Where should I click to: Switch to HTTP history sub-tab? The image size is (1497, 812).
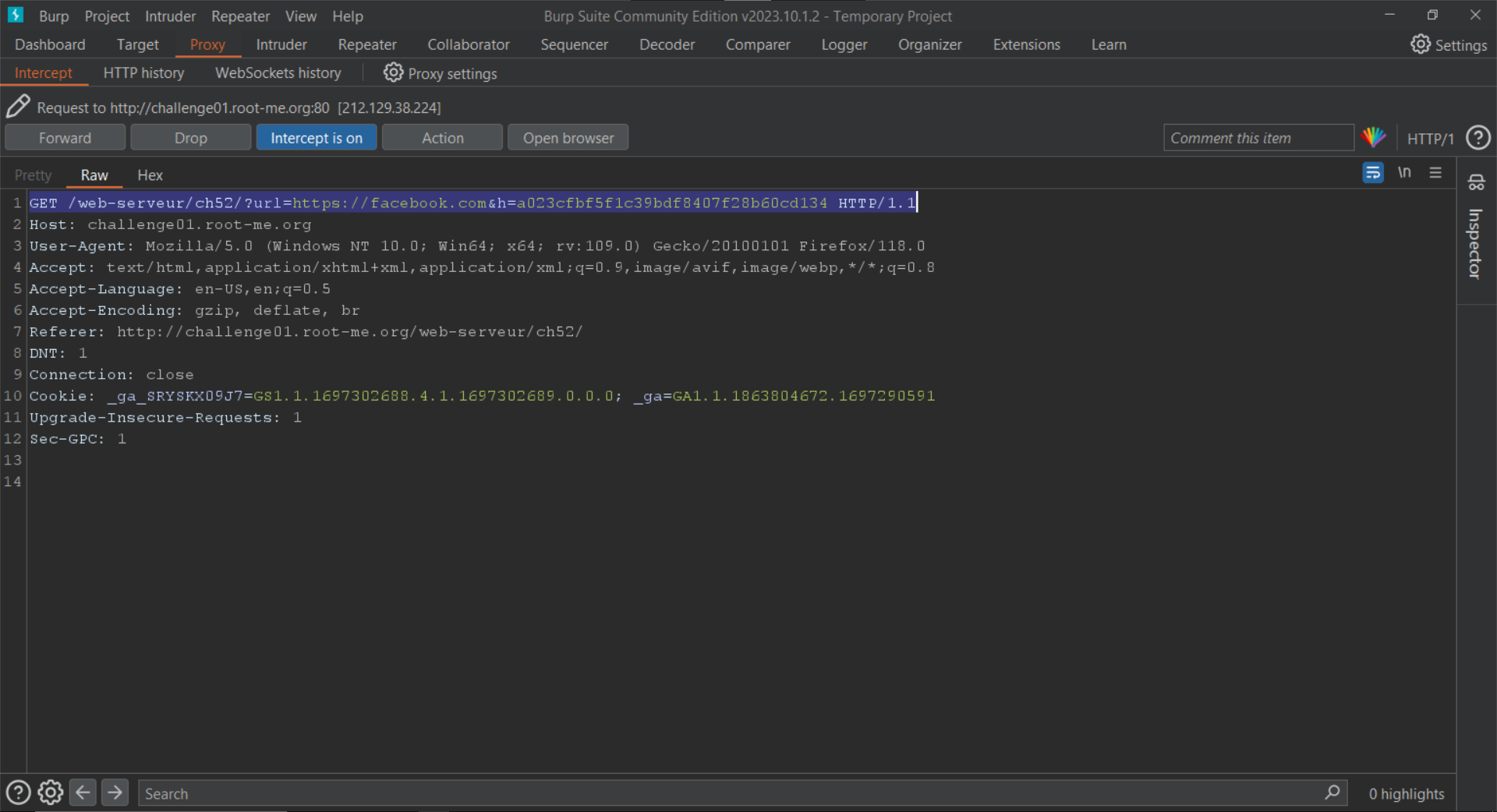(x=144, y=72)
